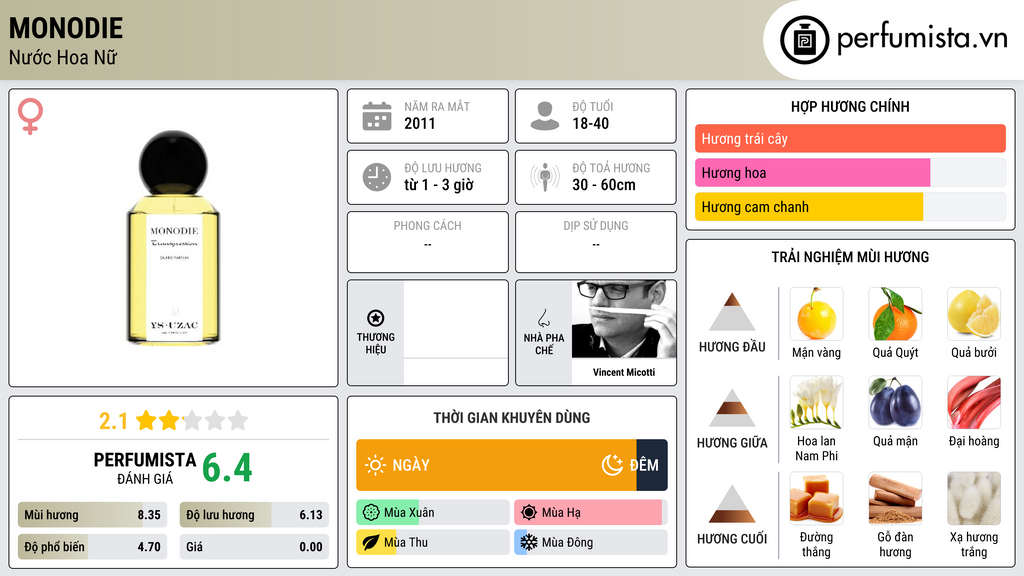
Task: Click the calendar icon beside Năm ra mắt
Action: coord(377,116)
